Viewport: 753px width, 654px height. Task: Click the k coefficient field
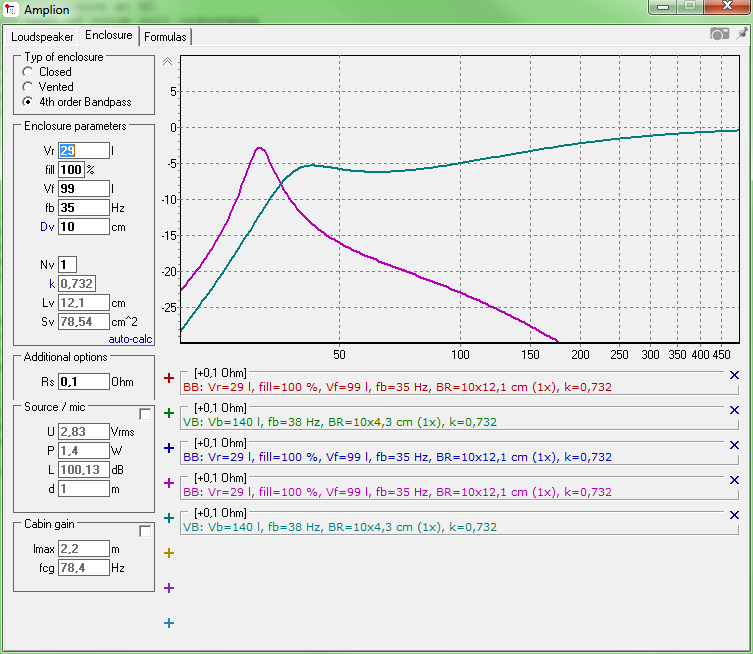pyautogui.click(x=77, y=284)
